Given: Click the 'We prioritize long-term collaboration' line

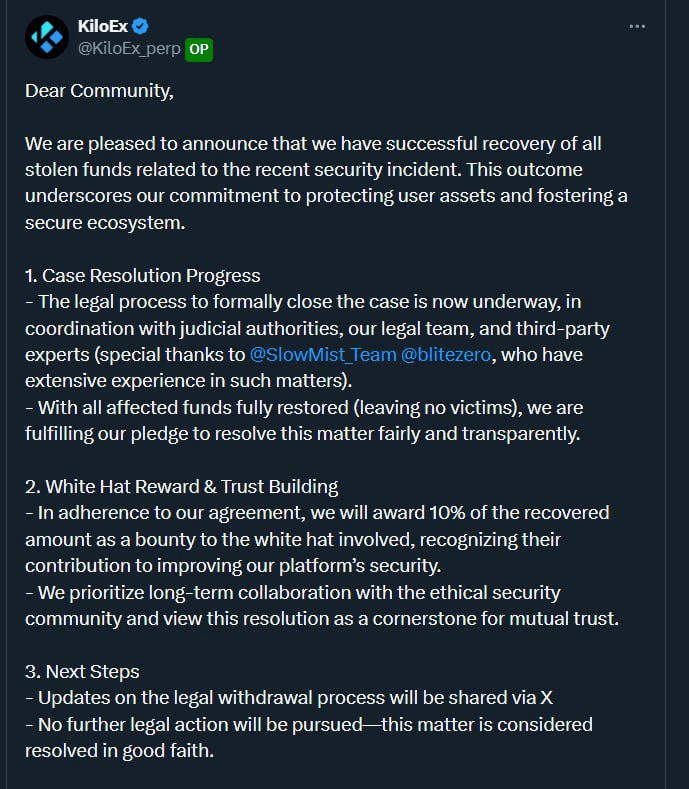Looking at the screenshot, I should click(292, 593).
